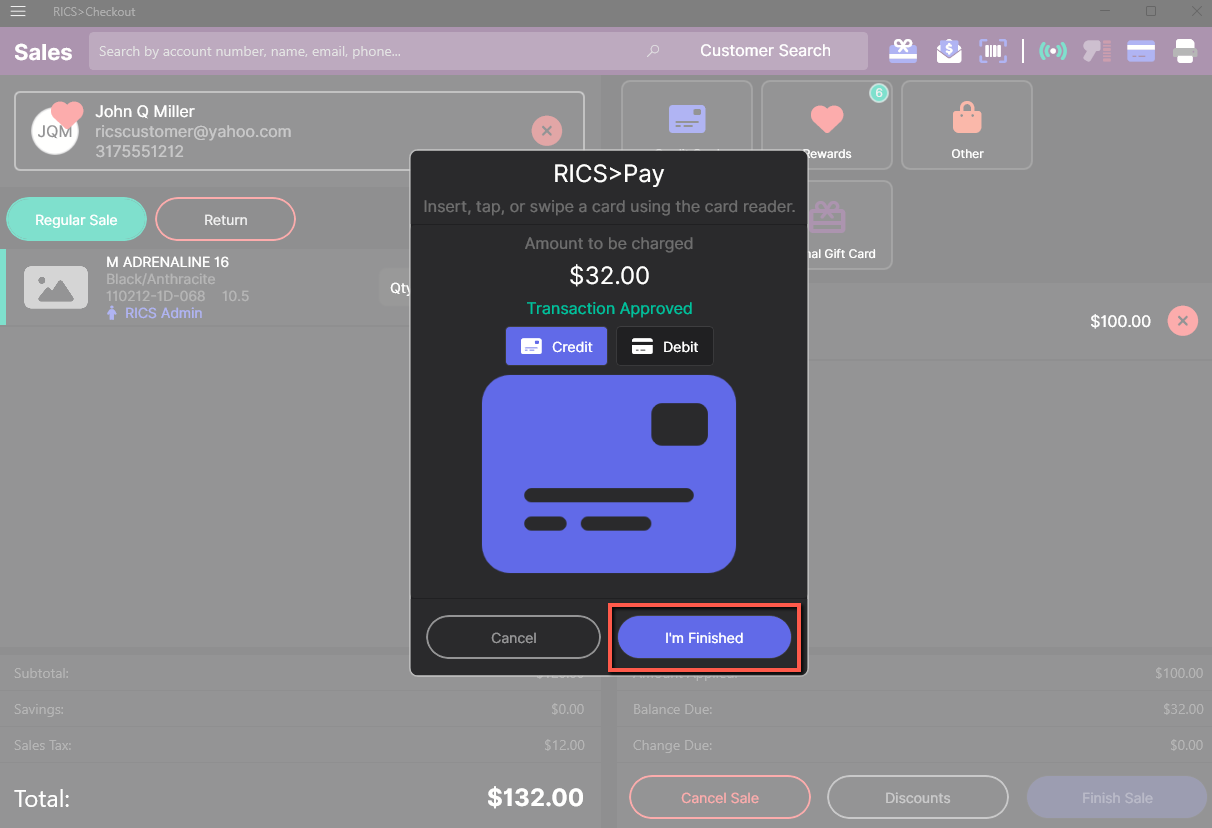The width and height of the screenshot is (1212, 828).
Task: Click the large card illustration in dialog
Action: [609, 474]
